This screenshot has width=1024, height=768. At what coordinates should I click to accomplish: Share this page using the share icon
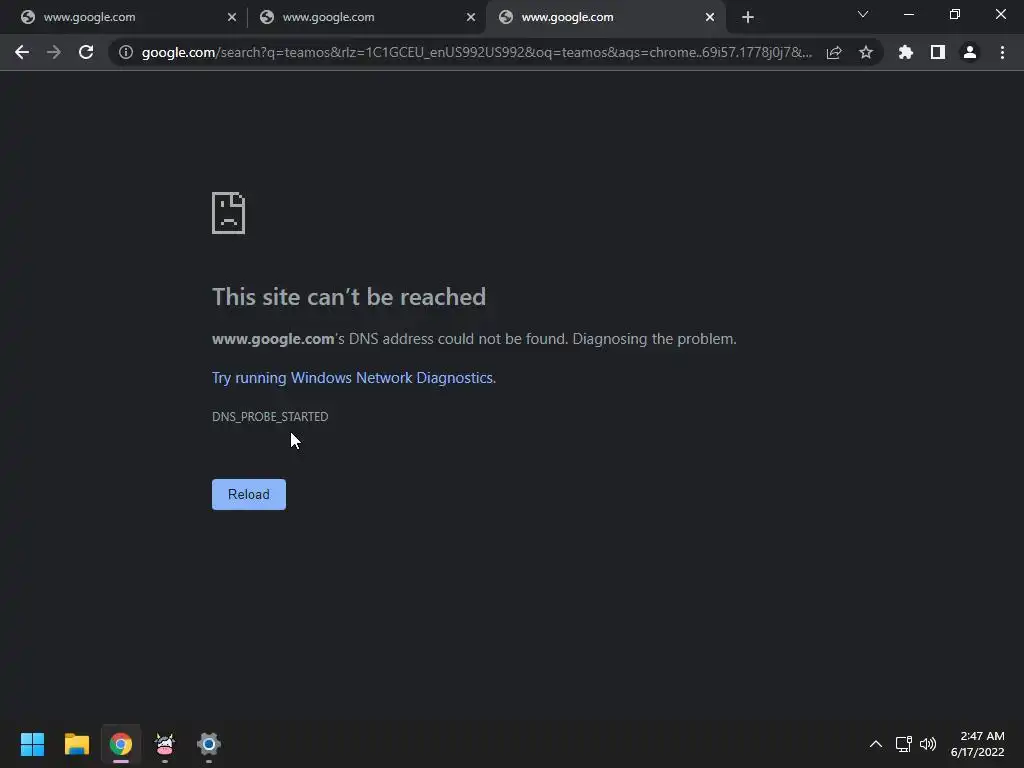click(834, 52)
